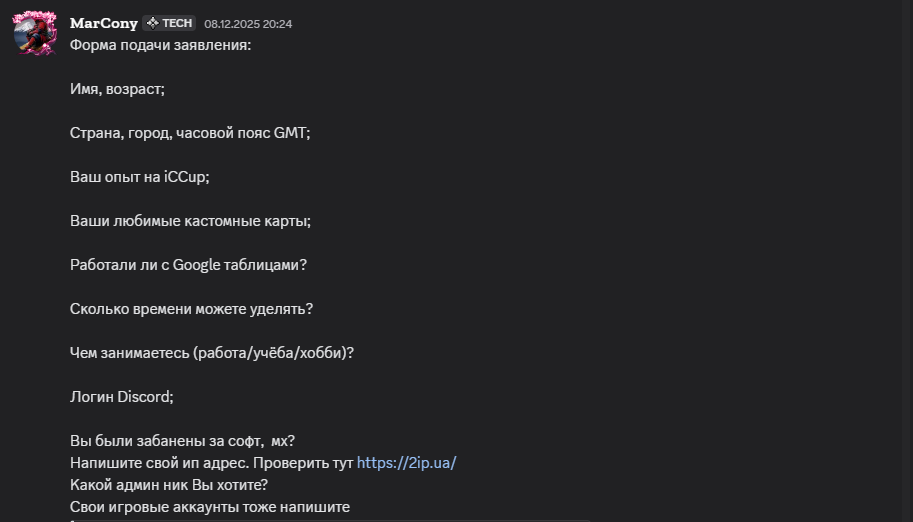Click "Вы были забанены за софт, мх?" text
The width and height of the screenshot is (913, 522).
pos(182,441)
